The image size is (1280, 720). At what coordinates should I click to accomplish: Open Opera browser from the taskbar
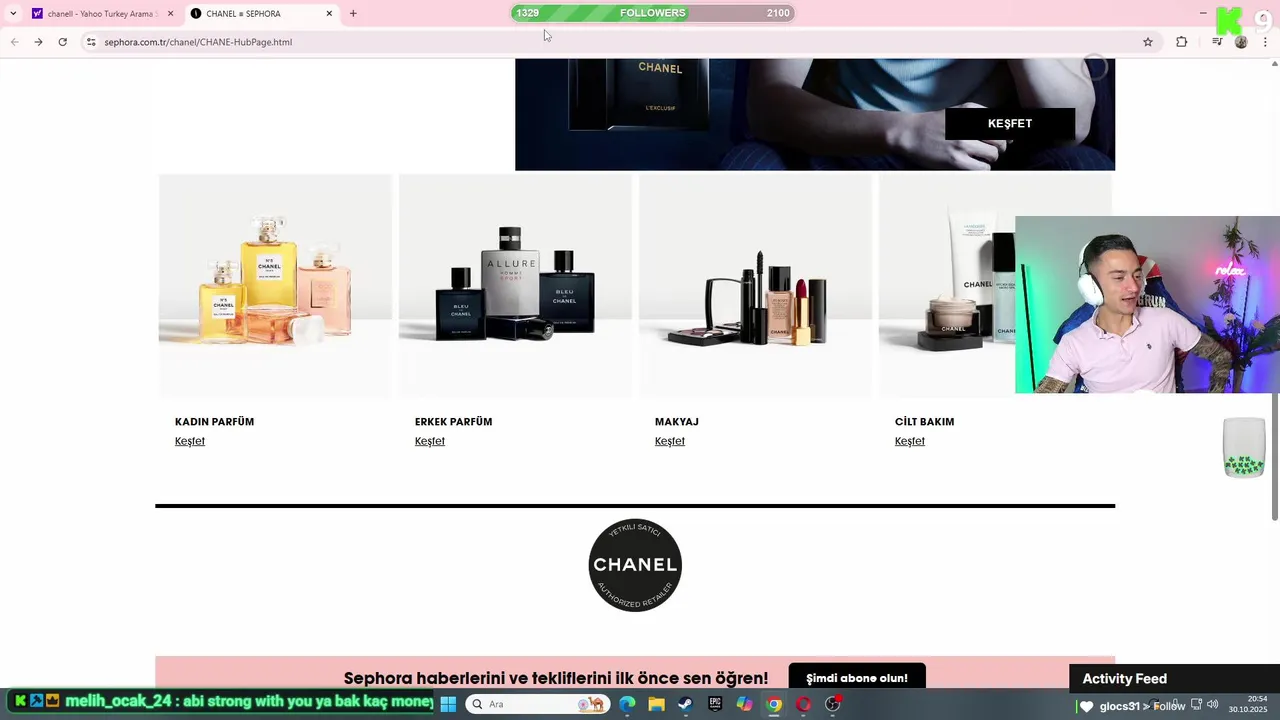tap(803, 704)
